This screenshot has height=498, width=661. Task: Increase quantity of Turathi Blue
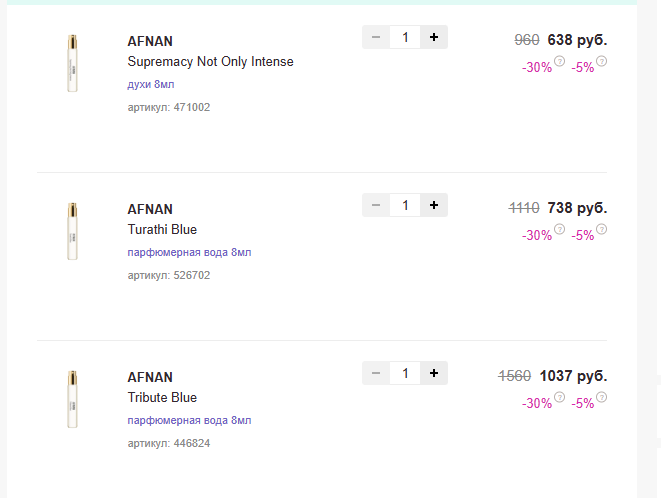[434, 205]
